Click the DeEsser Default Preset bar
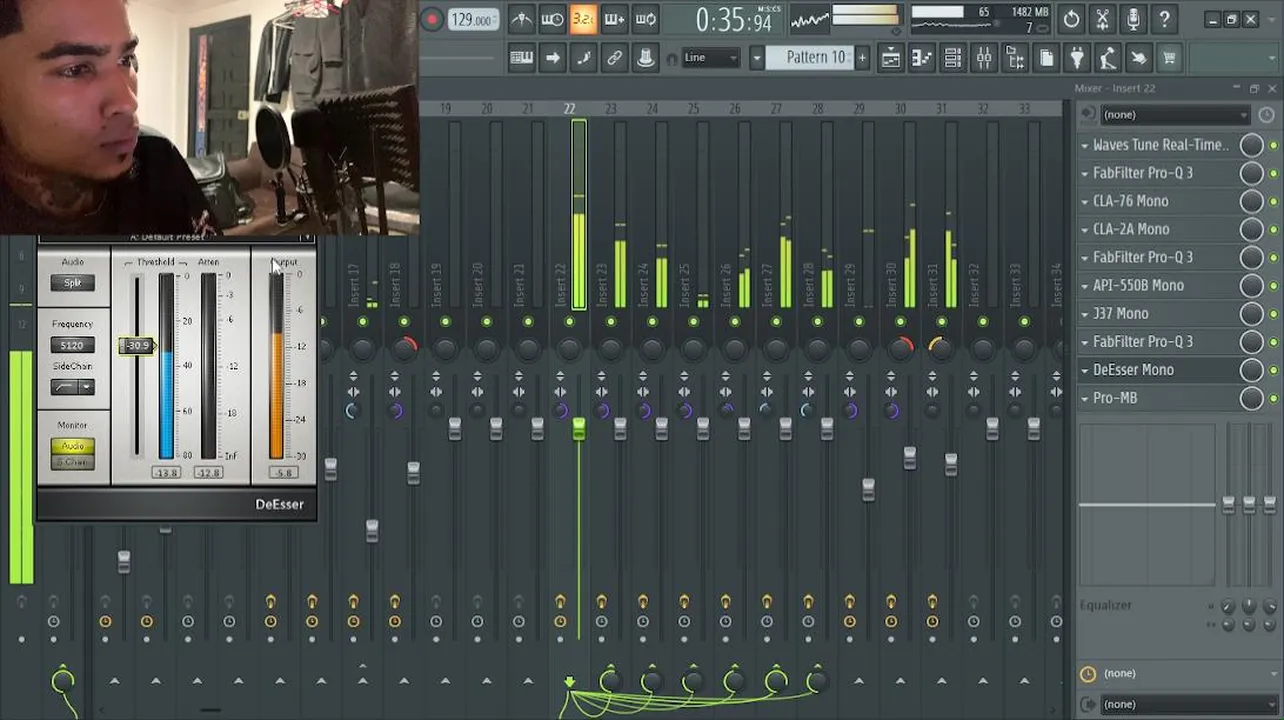 click(167, 237)
